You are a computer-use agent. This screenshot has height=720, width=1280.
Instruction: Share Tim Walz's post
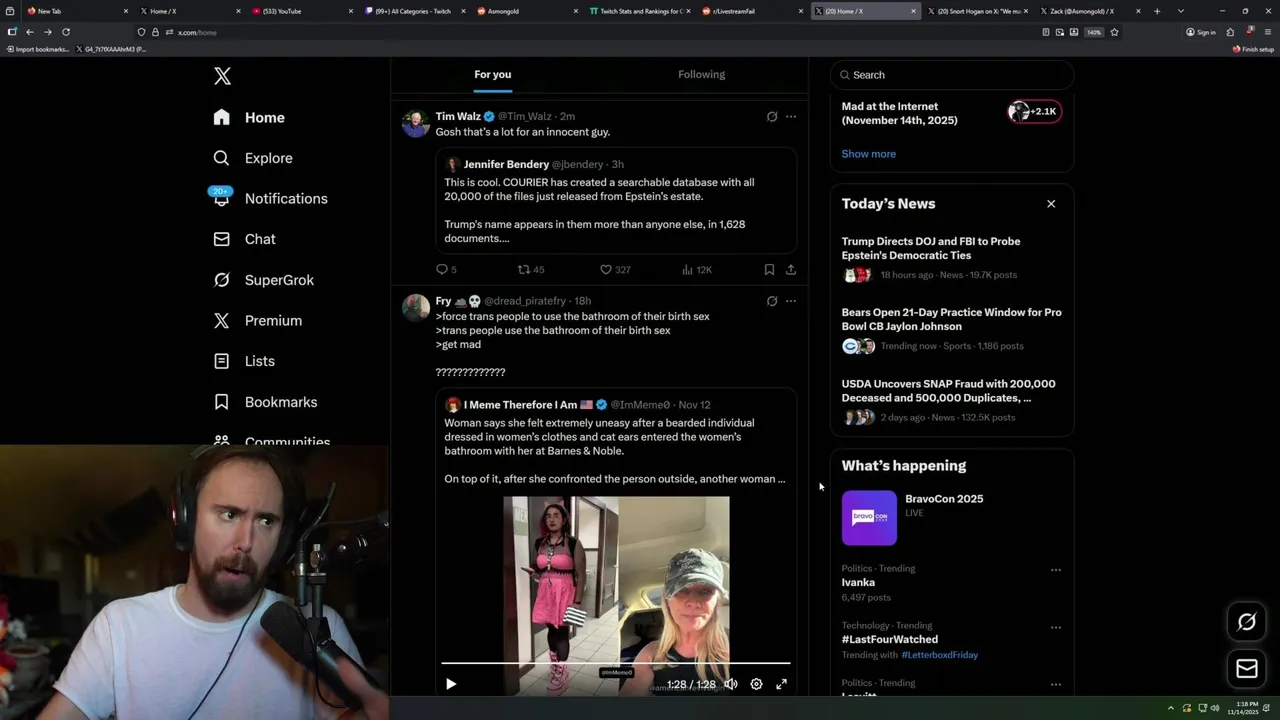tap(791, 269)
